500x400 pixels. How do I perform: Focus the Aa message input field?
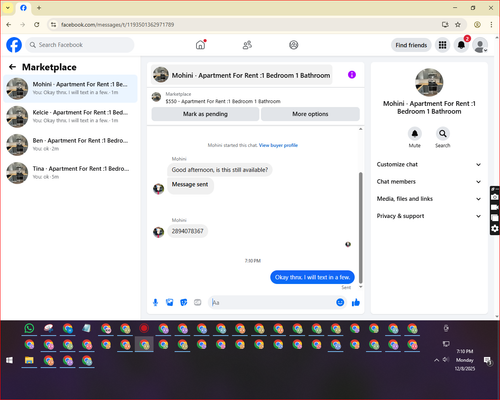272,302
